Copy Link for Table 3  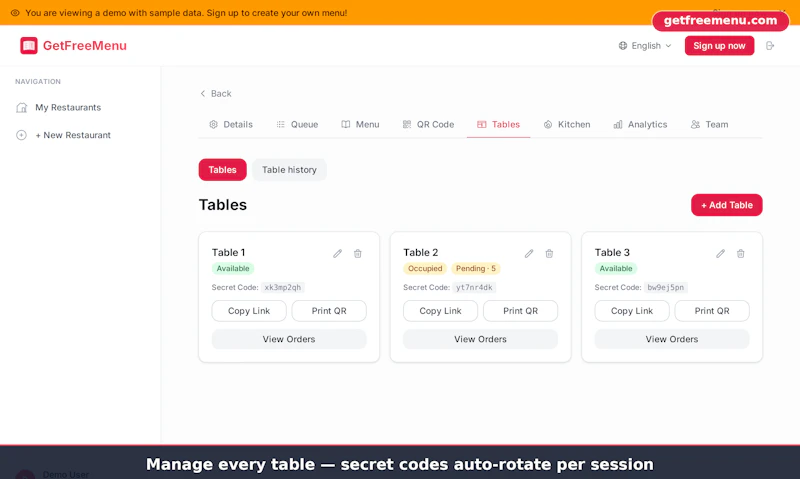pos(632,311)
